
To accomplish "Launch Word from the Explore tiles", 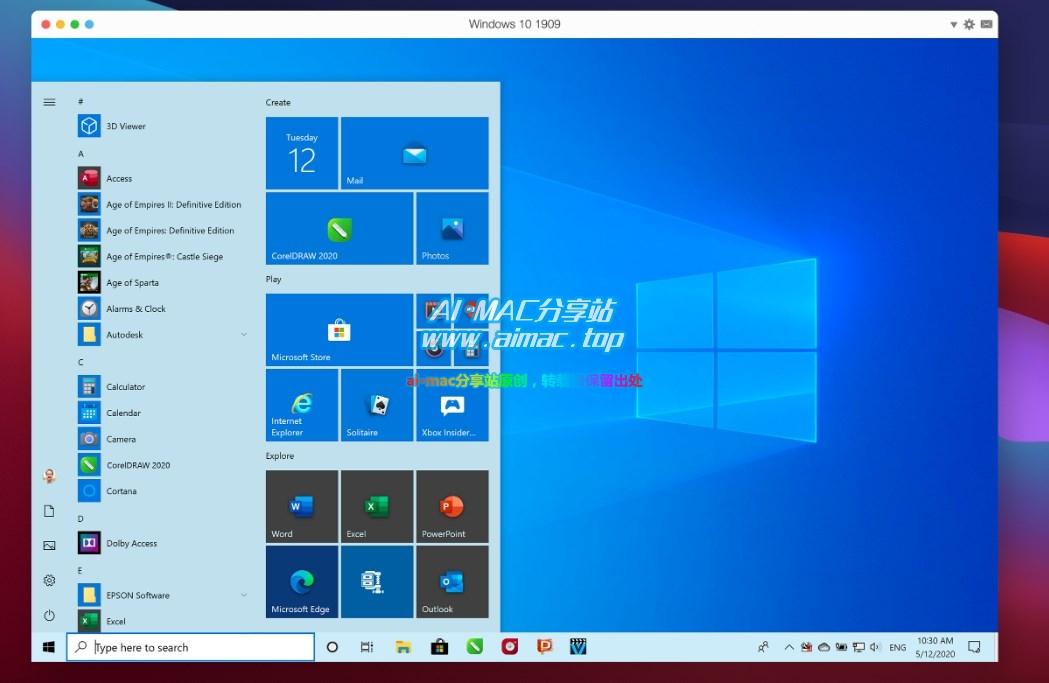I will (x=302, y=506).
